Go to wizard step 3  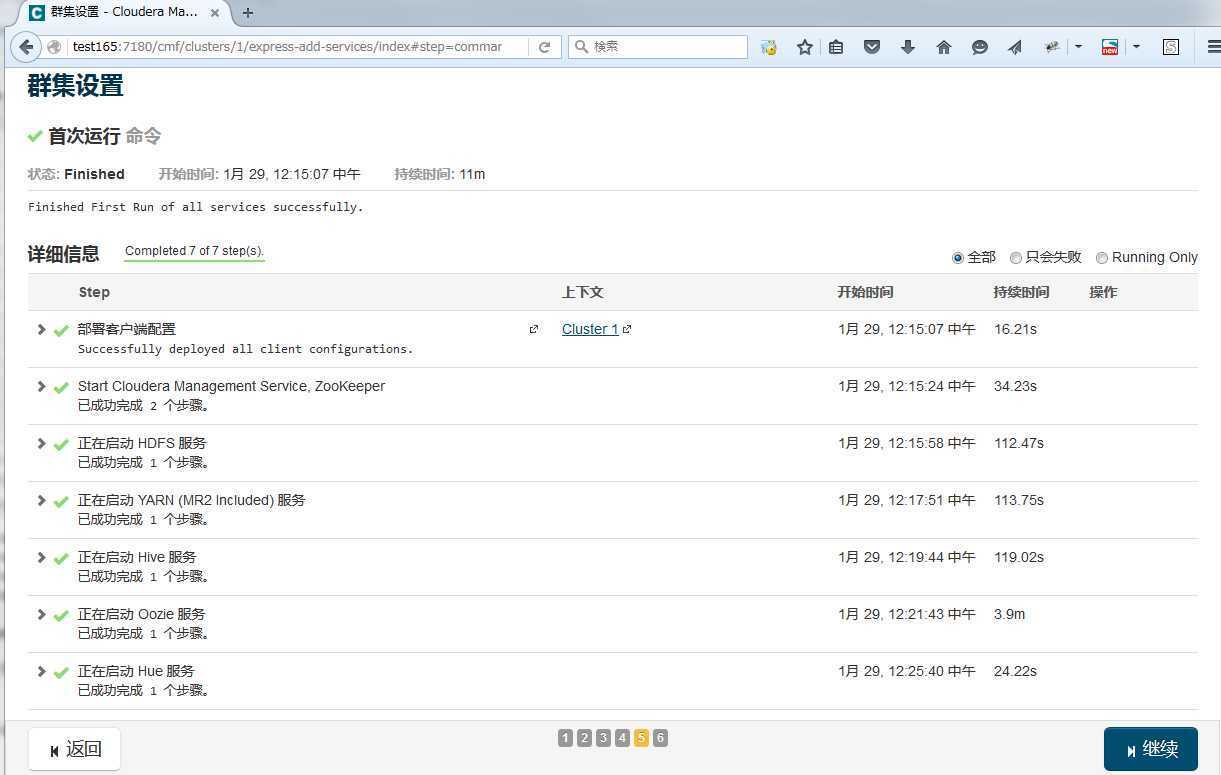[x=603, y=738]
